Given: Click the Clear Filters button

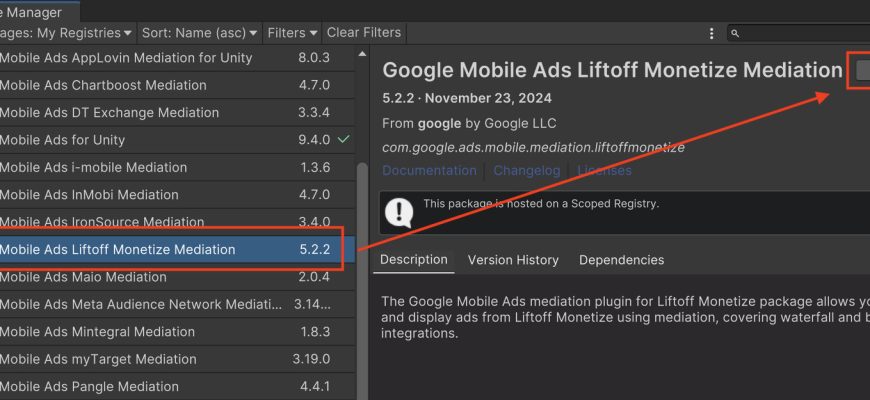Looking at the screenshot, I should 364,33.
